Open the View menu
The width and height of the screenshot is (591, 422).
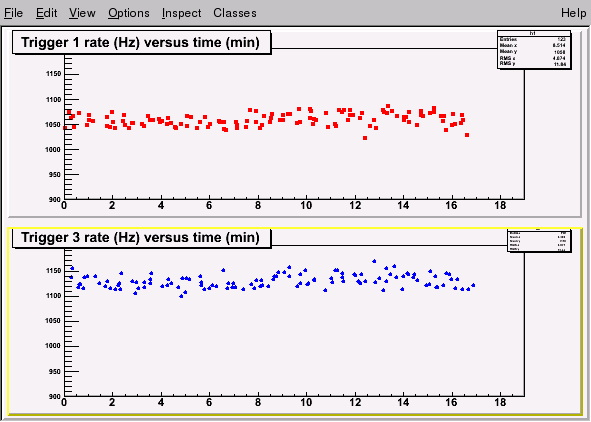pos(82,13)
